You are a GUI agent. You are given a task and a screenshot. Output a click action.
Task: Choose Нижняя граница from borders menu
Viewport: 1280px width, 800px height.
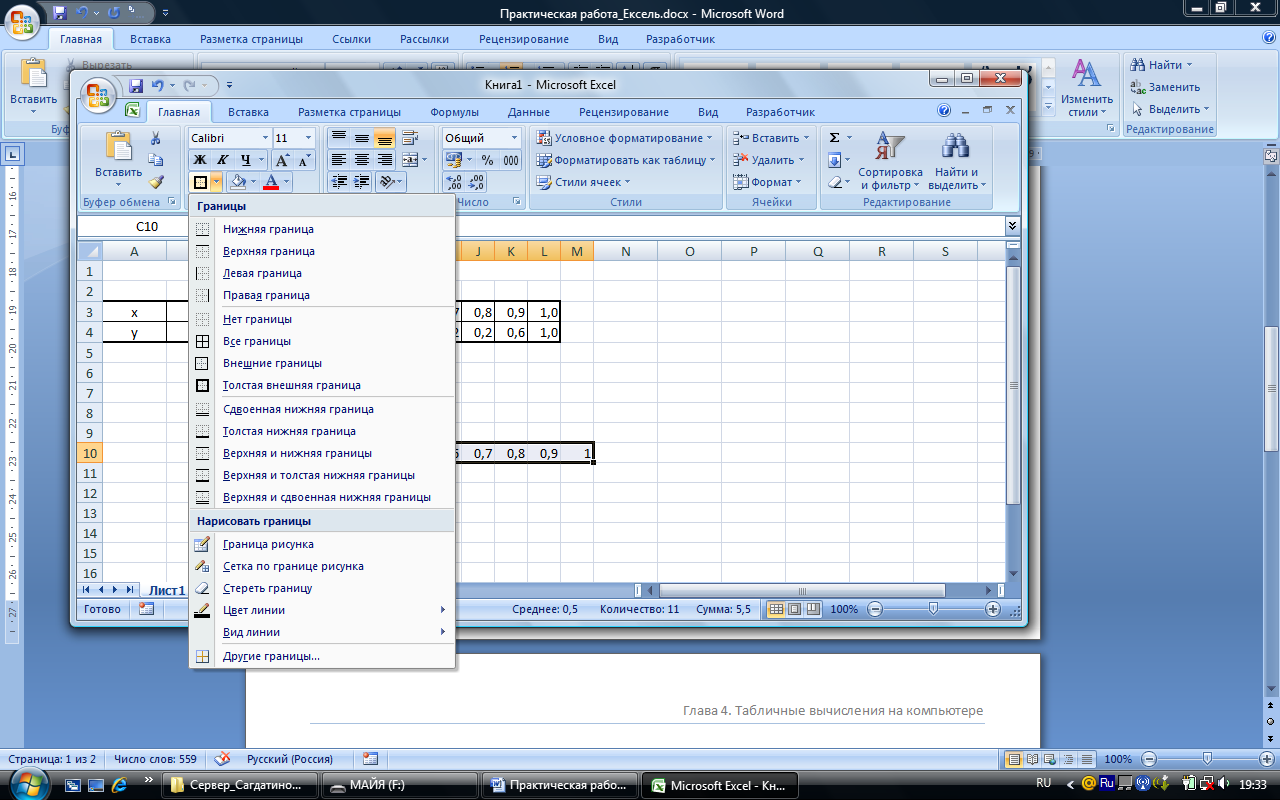[x=321, y=229]
